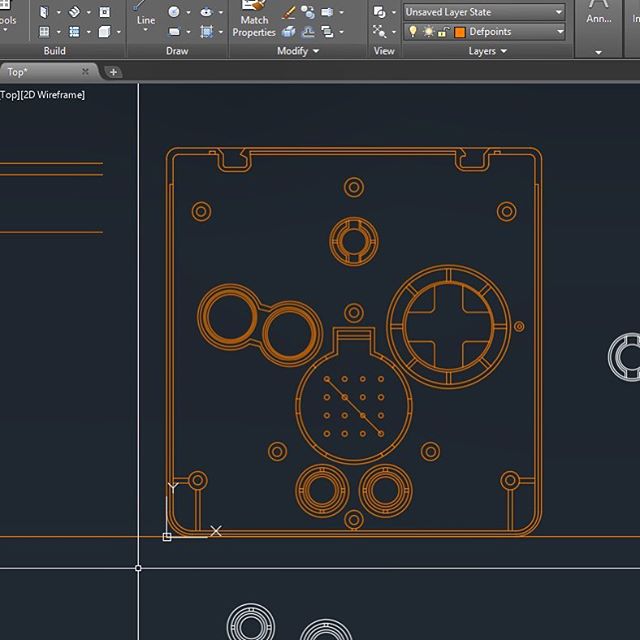Toggle the Defpoints layer padlock
This screenshot has height=640, width=640.
point(443,32)
